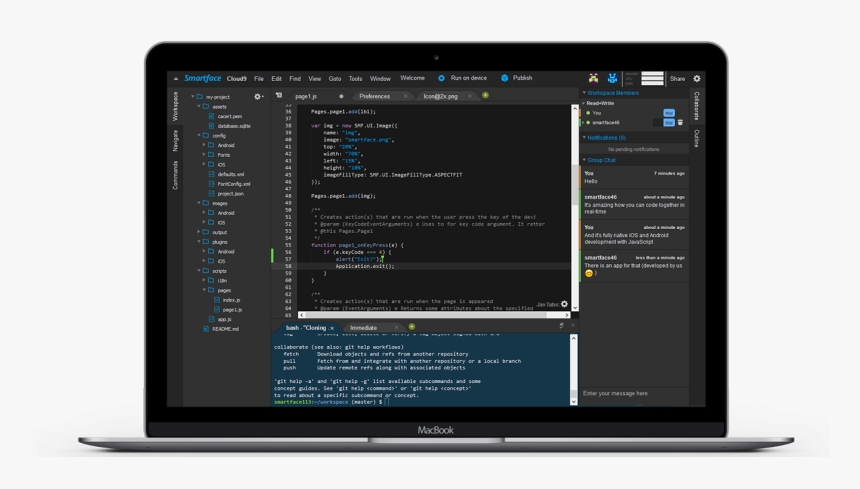Viewport: 860px width, 489px height.
Task: Click the chat message input field
Action: (x=635, y=394)
